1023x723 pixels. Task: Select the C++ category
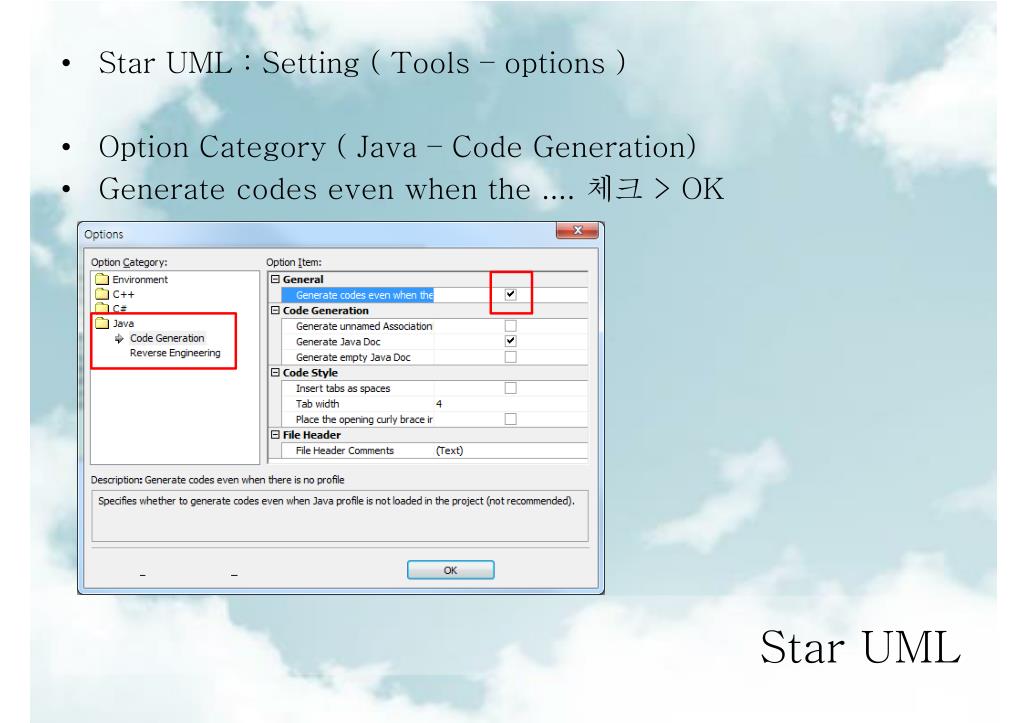coord(123,294)
